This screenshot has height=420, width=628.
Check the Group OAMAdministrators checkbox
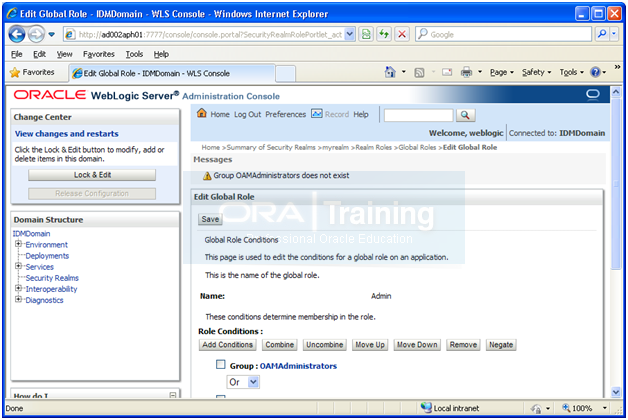tap(221, 364)
